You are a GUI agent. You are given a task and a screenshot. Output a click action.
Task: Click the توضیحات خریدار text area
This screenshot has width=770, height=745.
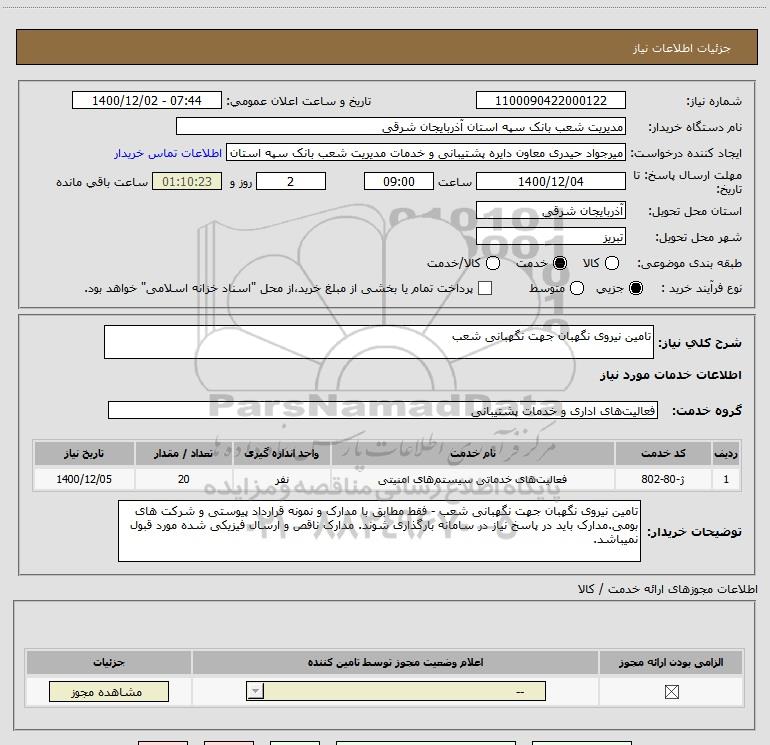point(379,531)
